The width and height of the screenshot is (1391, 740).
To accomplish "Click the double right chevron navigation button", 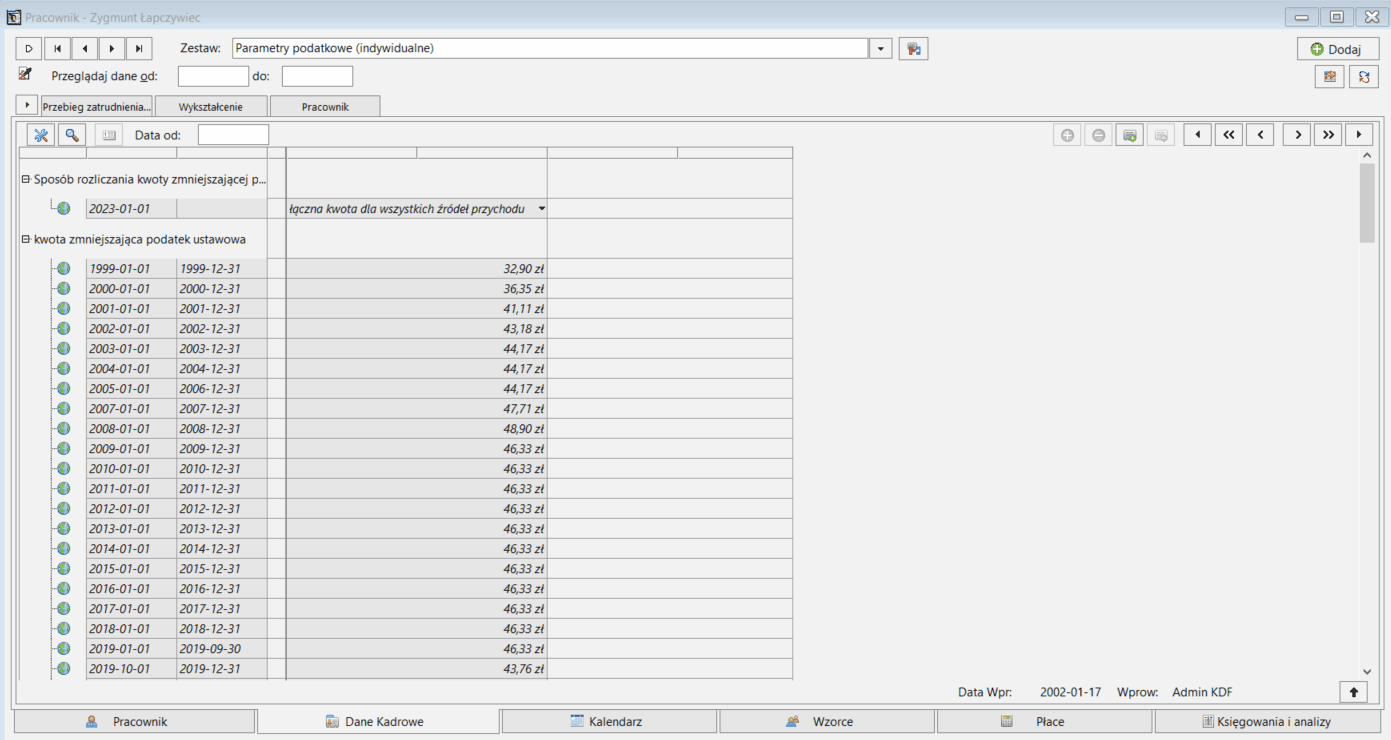I will tap(1328, 135).
